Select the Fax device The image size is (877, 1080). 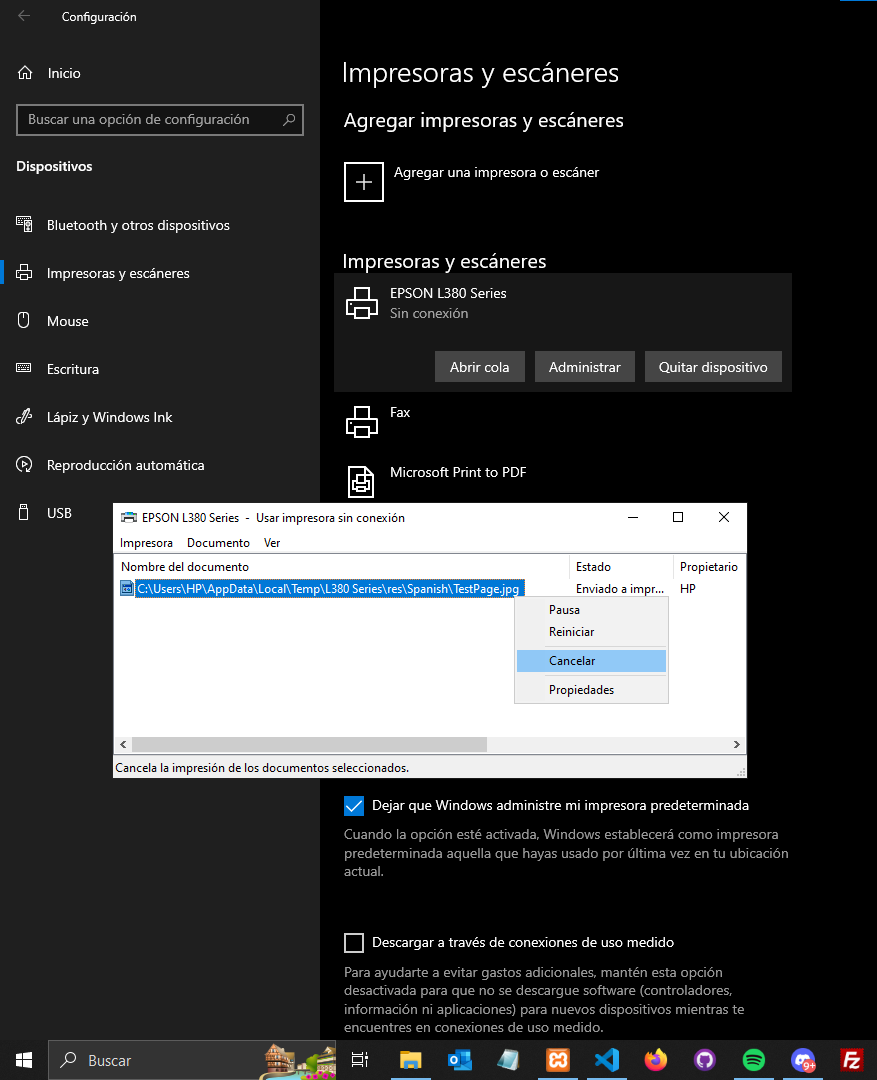tap(400, 413)
